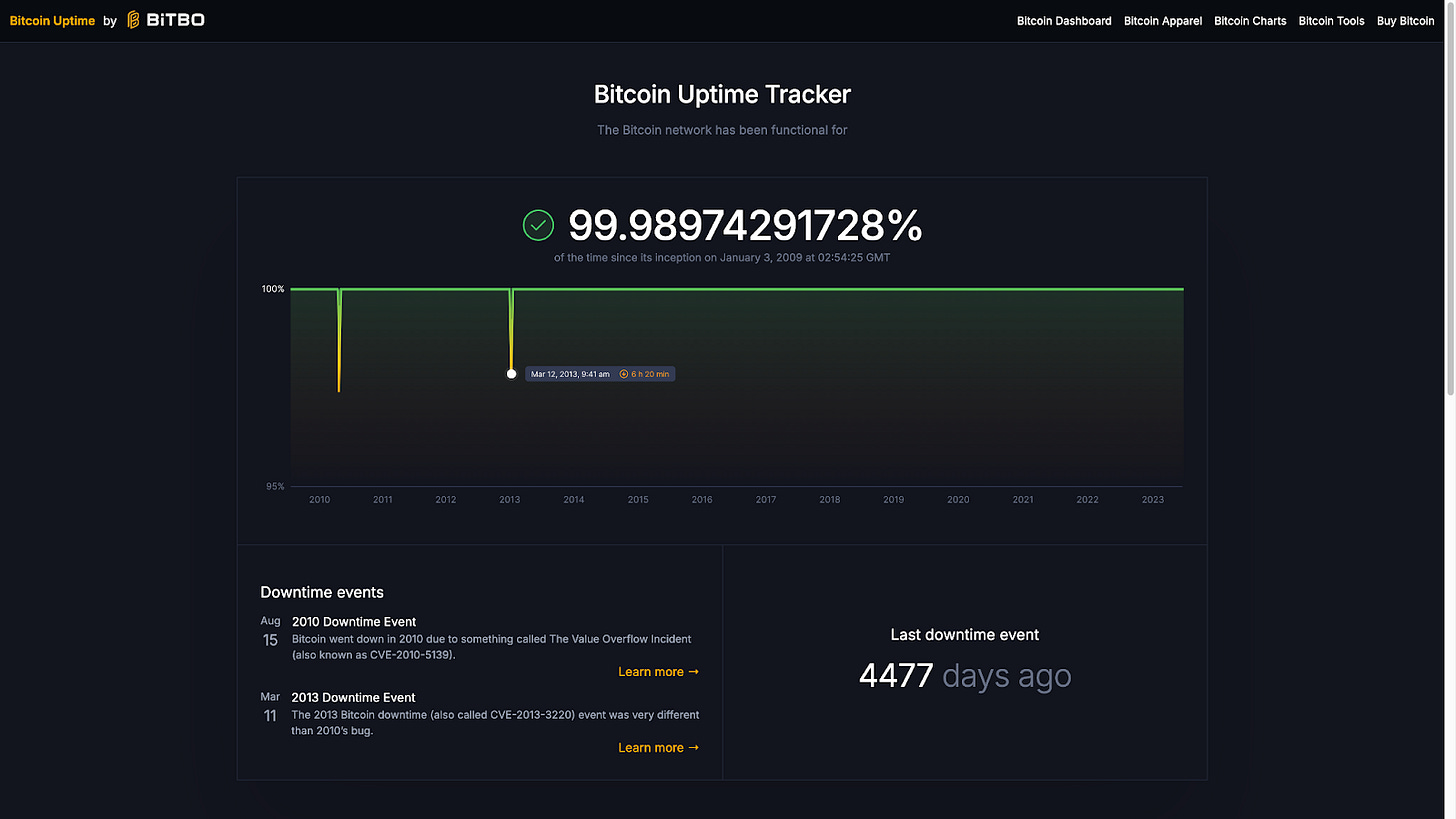1456x819 pixels.
Task: Click the 95% y-axis label
Action: point(275,487)
